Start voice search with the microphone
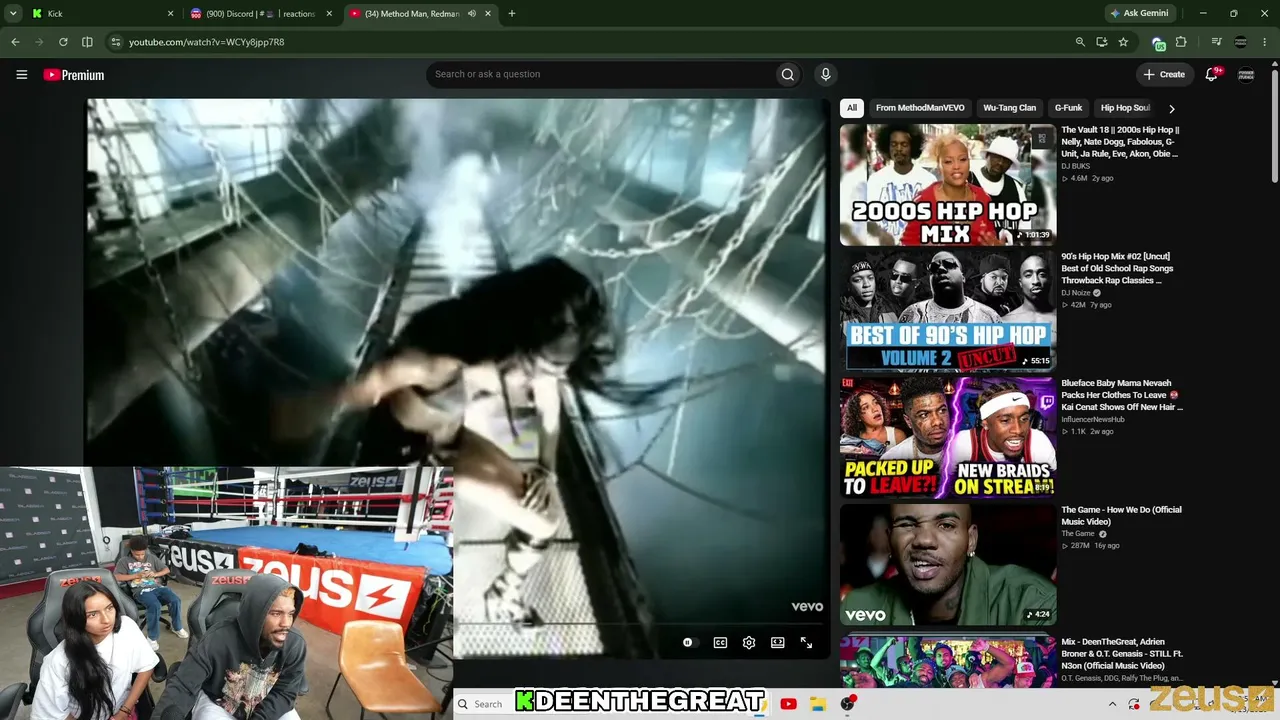This screenshot has width=1280, height=720. [825, 74]
